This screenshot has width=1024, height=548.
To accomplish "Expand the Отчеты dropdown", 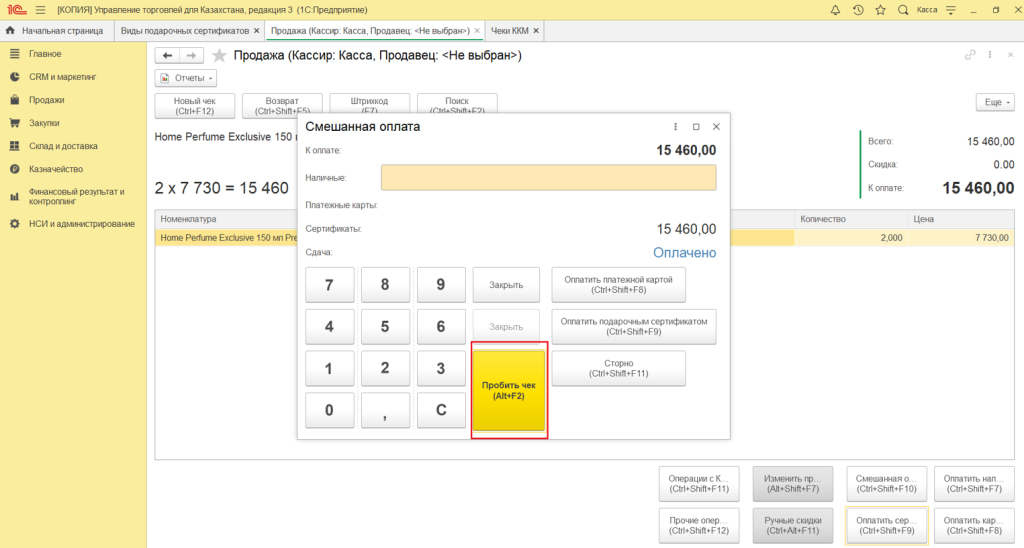I will [x=186, y=78].
